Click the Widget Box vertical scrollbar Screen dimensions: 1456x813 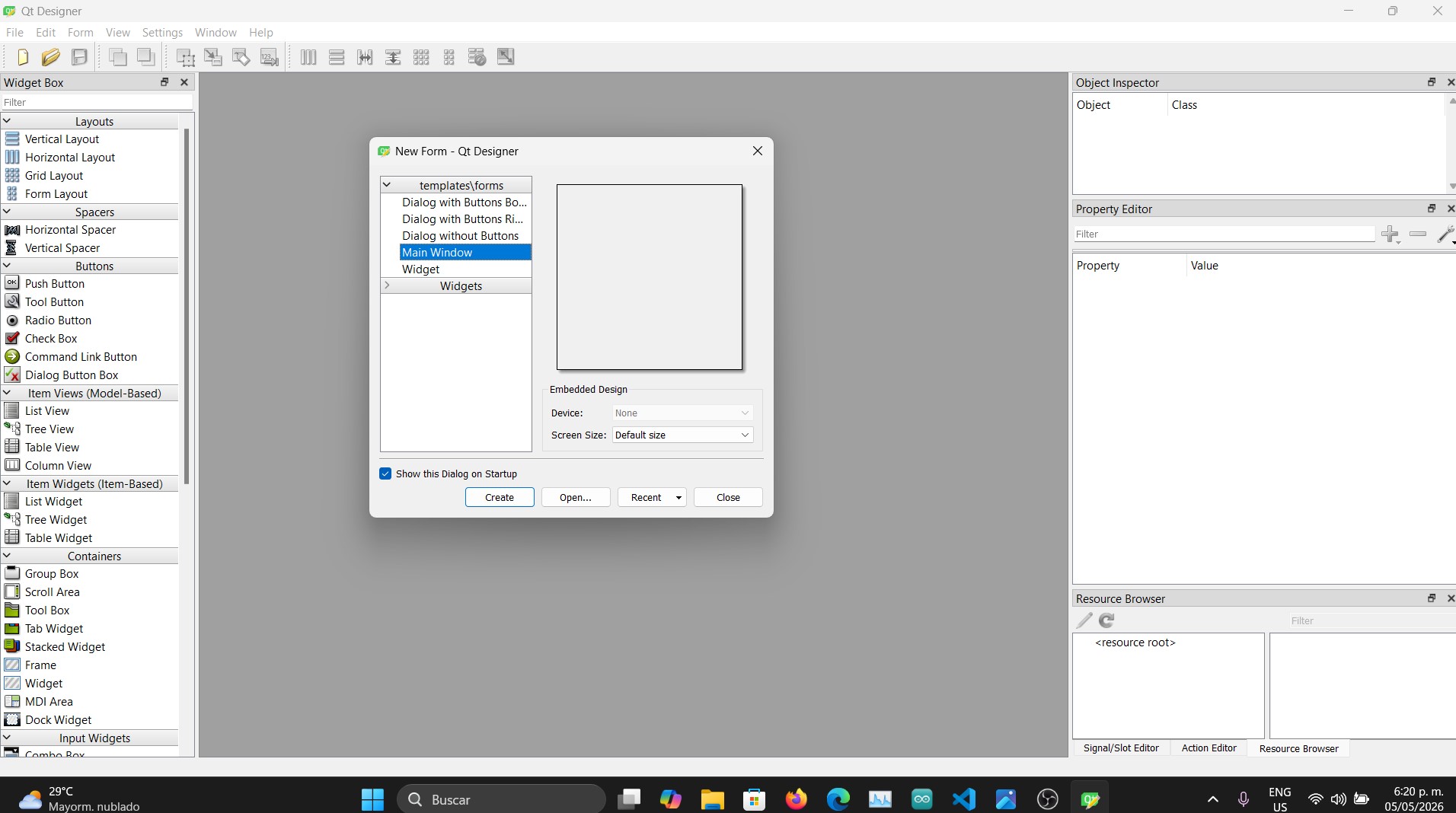pyautogui.click(x=187, y=306)
